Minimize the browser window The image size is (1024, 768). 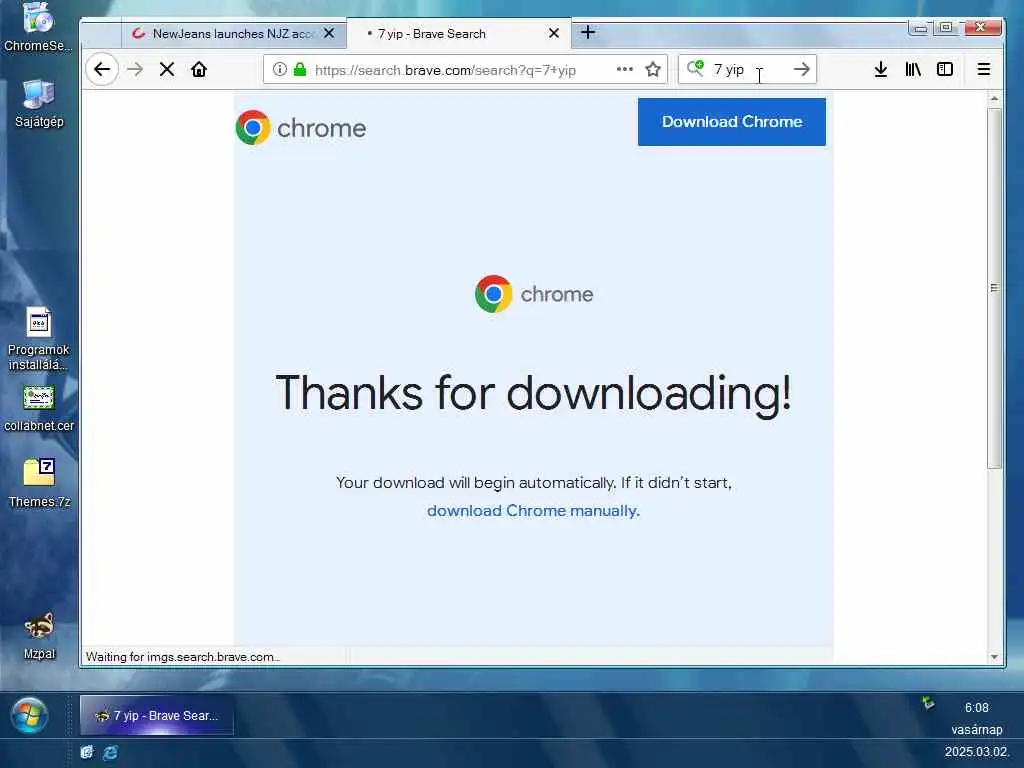[x=920, y=28]
